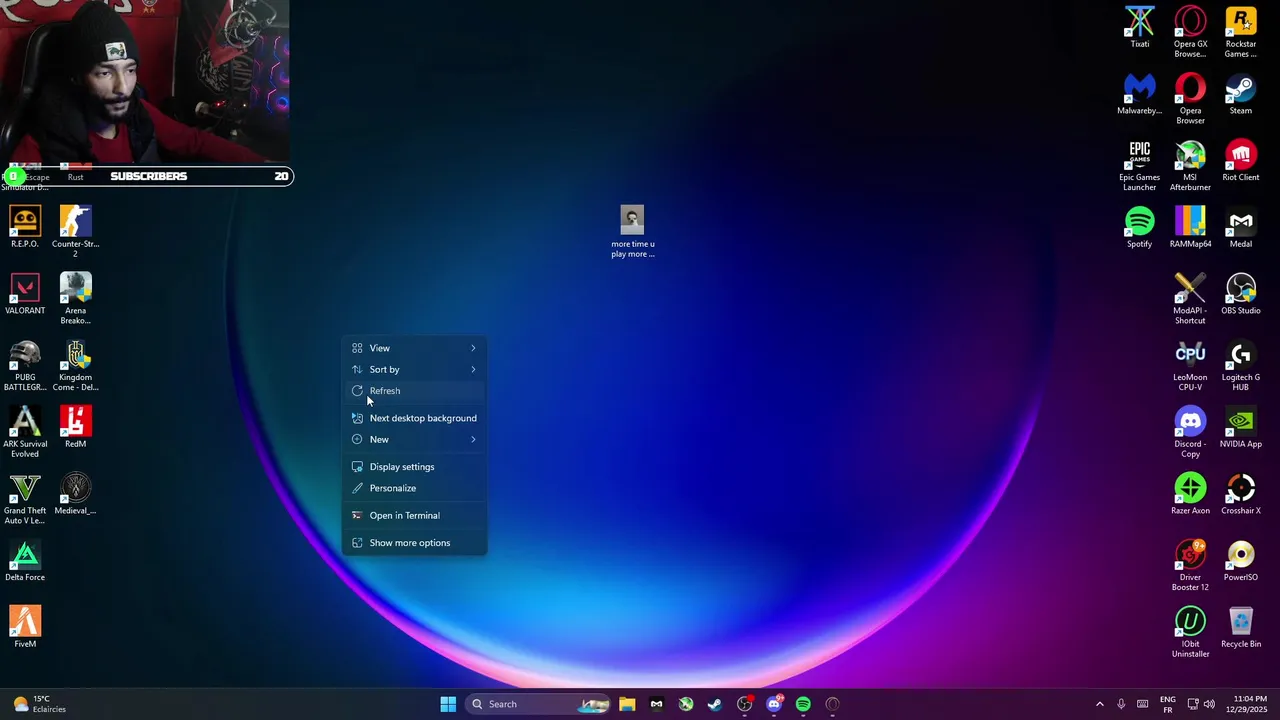Select the Opera Browser desktop icon

[x=1190, y=99]
